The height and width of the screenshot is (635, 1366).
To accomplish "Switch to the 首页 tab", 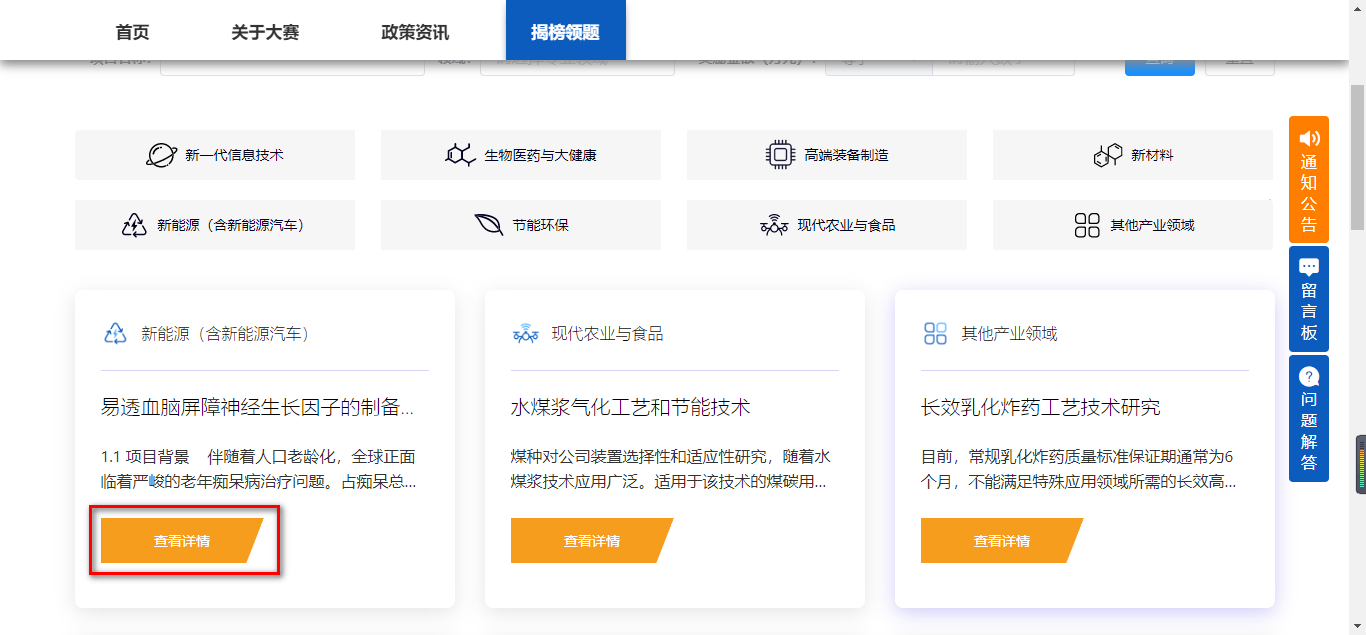I will (131, 30).
